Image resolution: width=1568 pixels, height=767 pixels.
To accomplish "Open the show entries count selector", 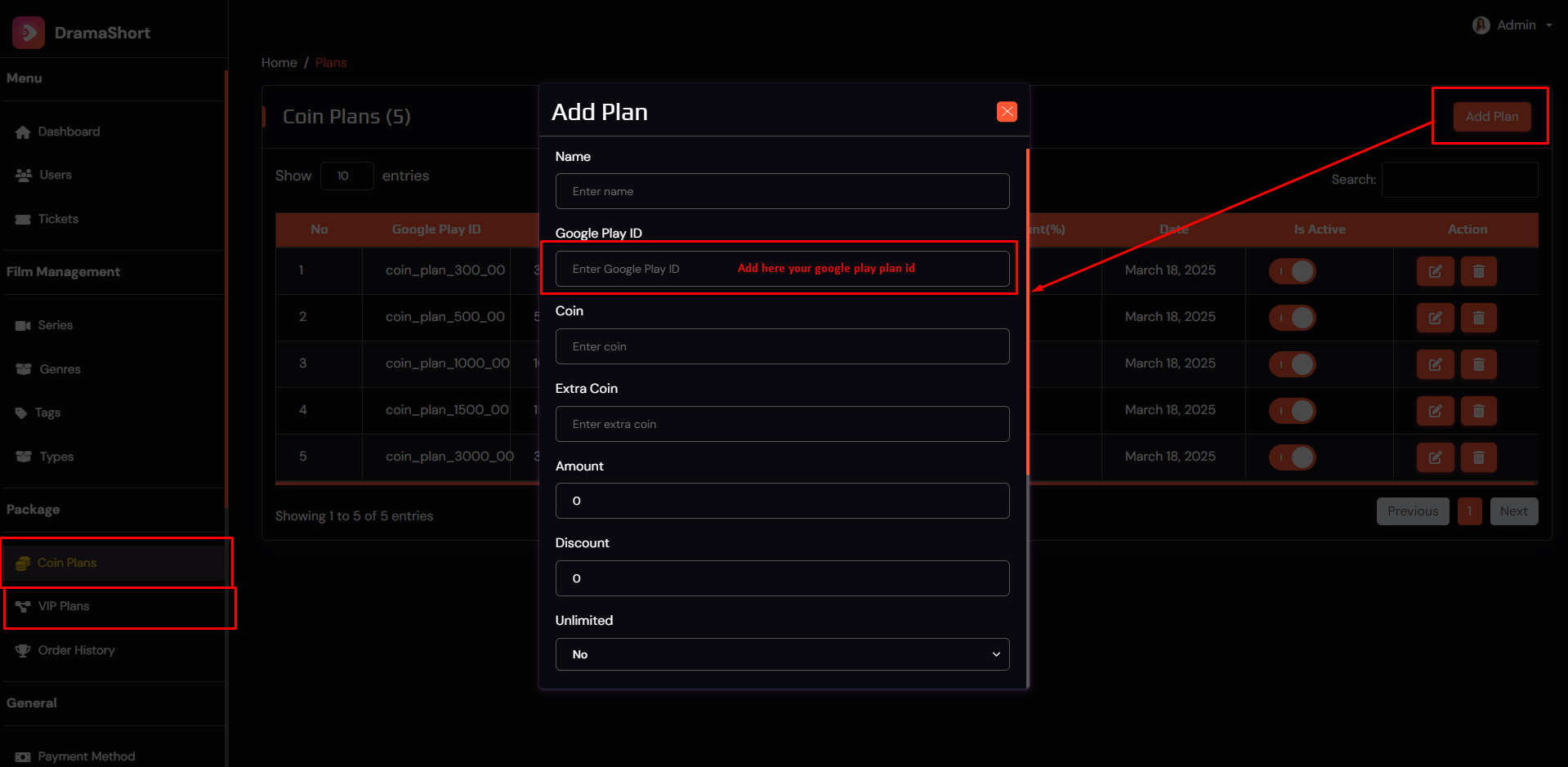I will (x=346, y=176).
